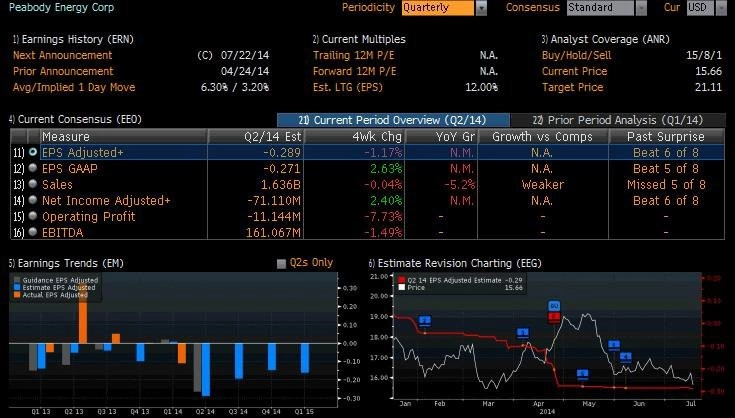This screenshot has height=418, width=735.
Task: Click the Net Income Adjusted+ measure name
Action: point(106,201)
